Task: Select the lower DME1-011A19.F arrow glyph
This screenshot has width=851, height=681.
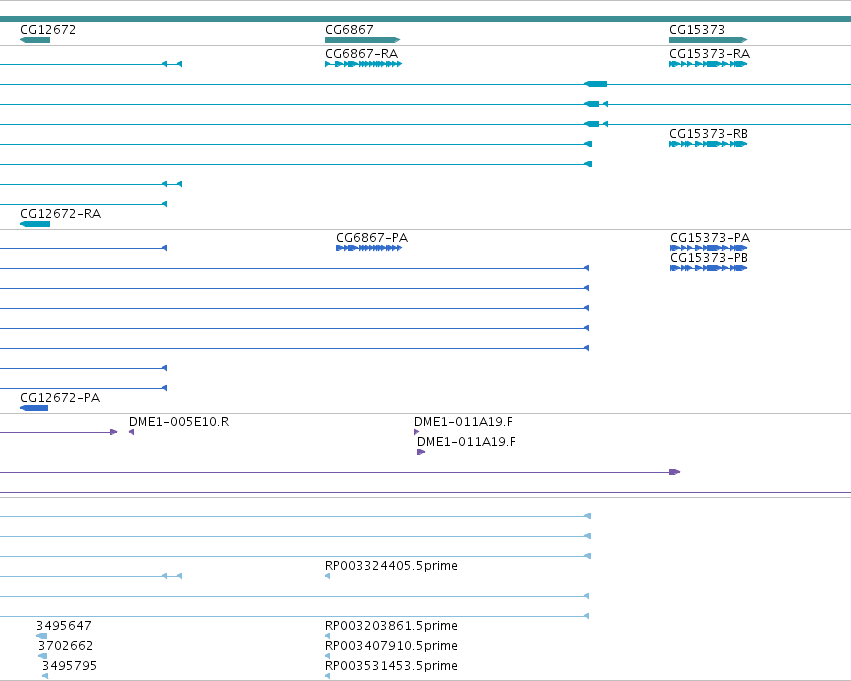Action: point(421,452)
